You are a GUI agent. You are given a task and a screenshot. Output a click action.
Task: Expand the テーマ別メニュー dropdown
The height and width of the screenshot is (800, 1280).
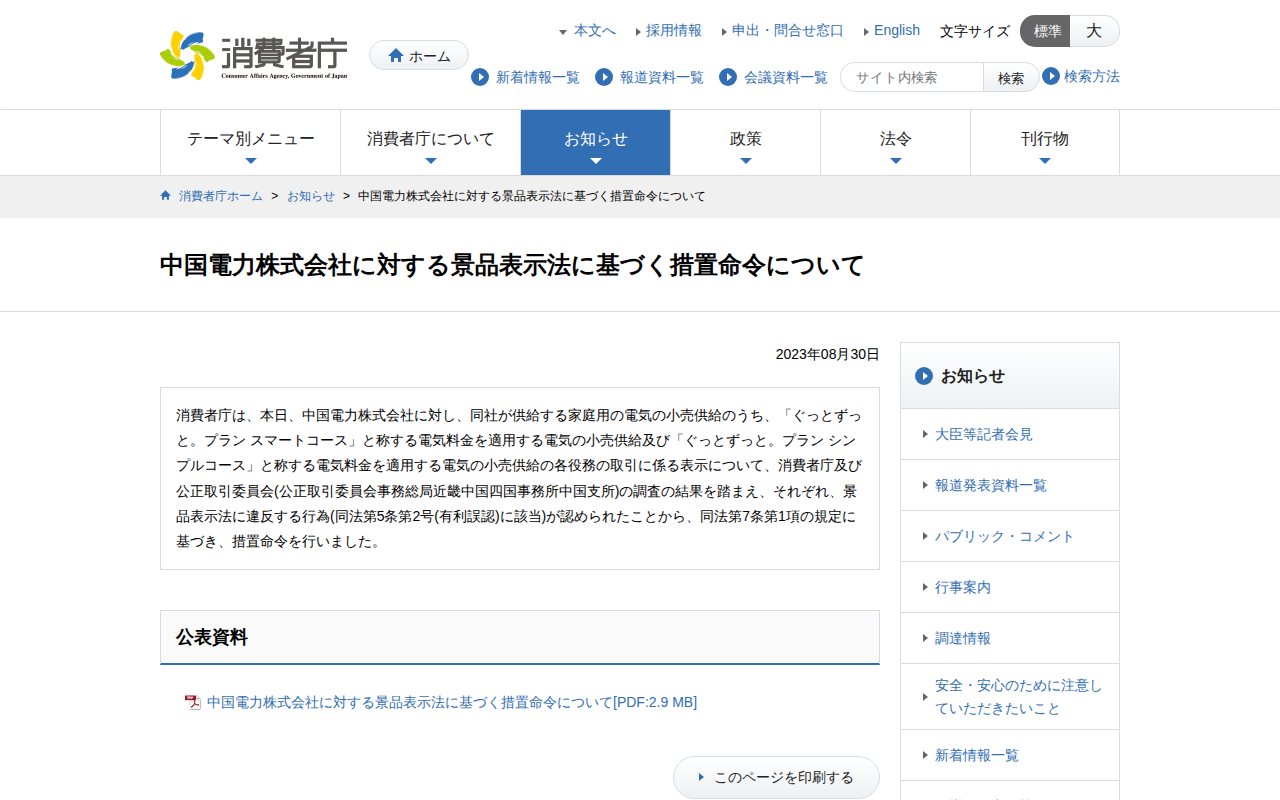click(x=251, y=143)
